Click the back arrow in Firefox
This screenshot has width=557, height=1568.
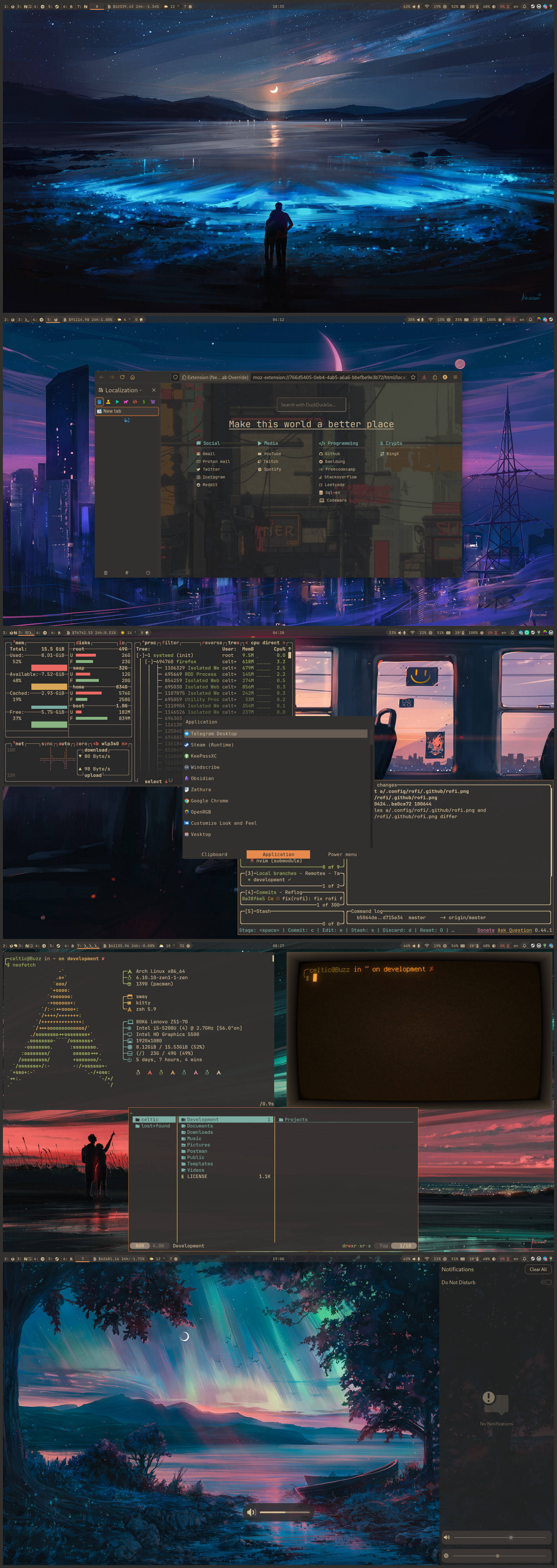(101, 377)
